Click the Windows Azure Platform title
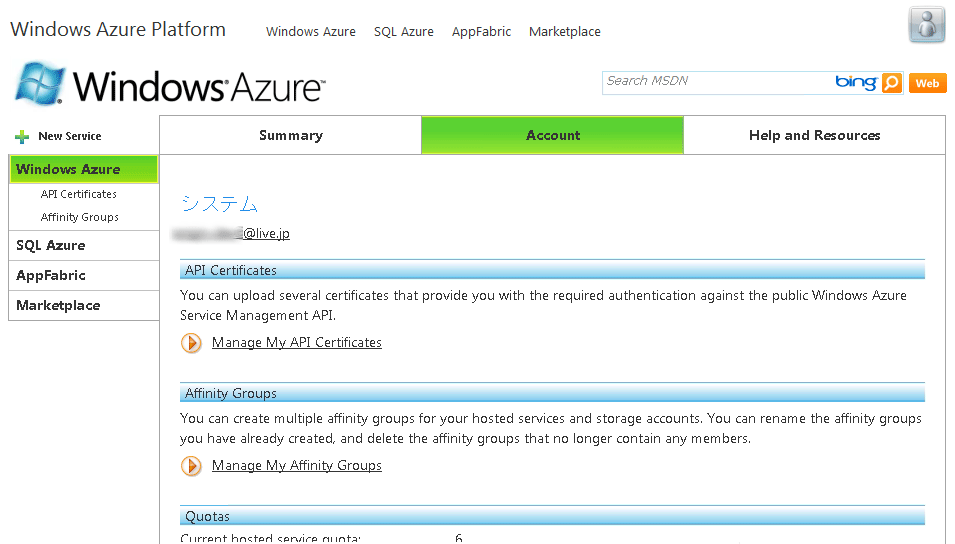The image size is (955, 544). (118, 29)
